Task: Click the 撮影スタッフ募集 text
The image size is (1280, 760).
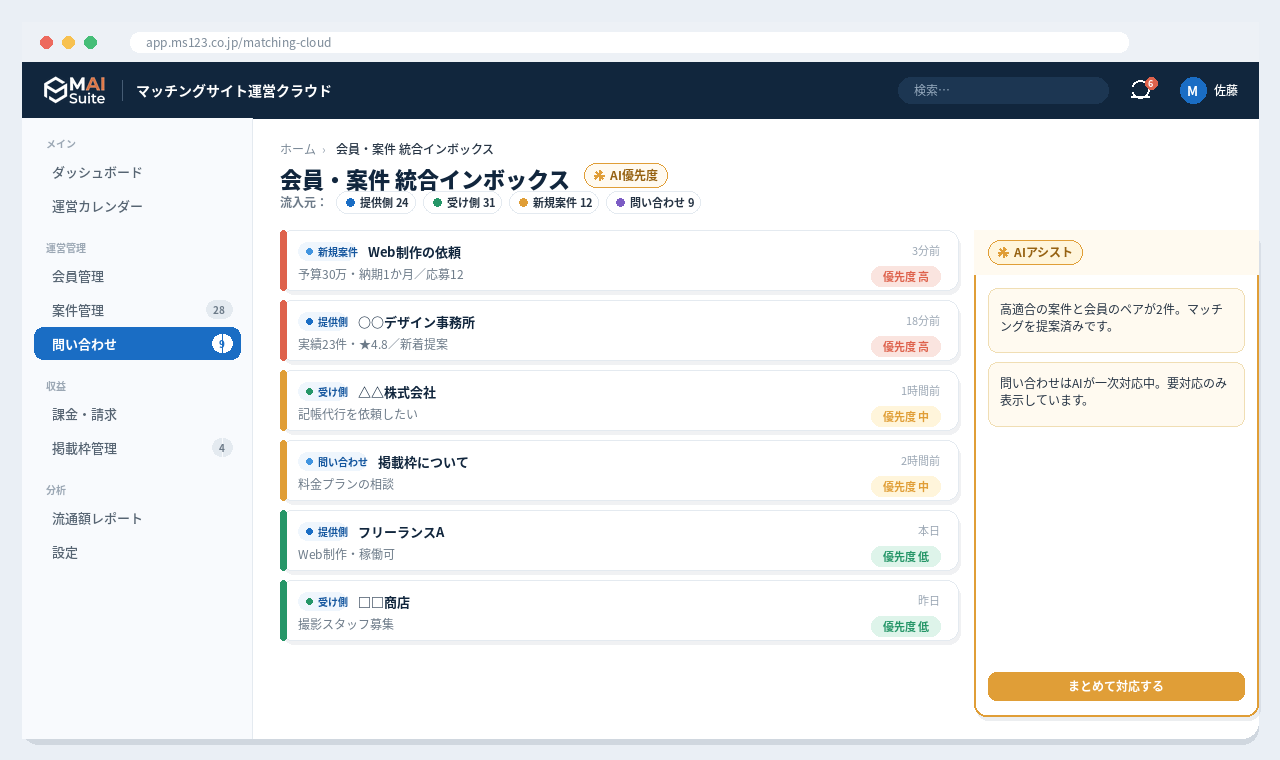Action: pyautogui.click(x=346, y=624)
